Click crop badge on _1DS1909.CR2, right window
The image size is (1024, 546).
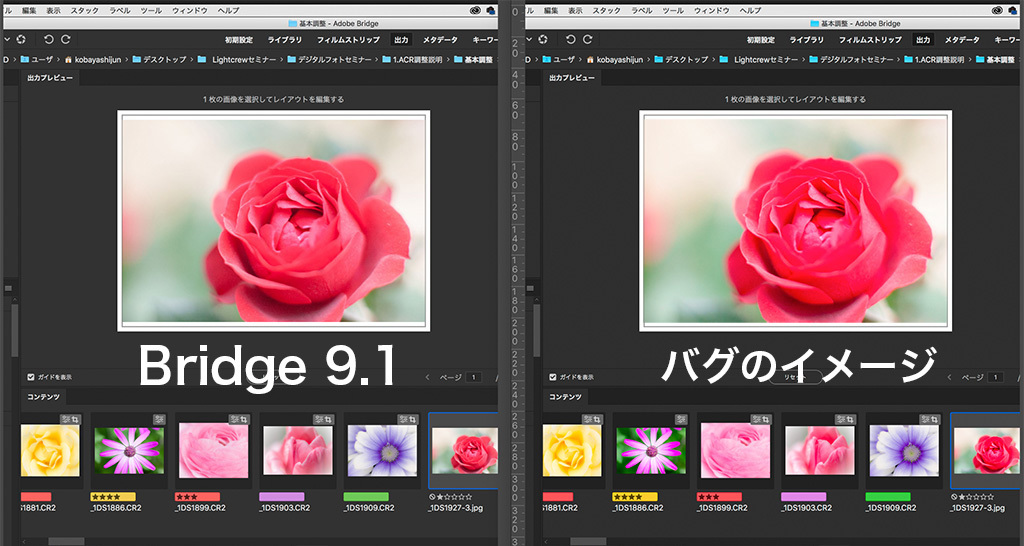pyautogui.click(x=935, y=419)
